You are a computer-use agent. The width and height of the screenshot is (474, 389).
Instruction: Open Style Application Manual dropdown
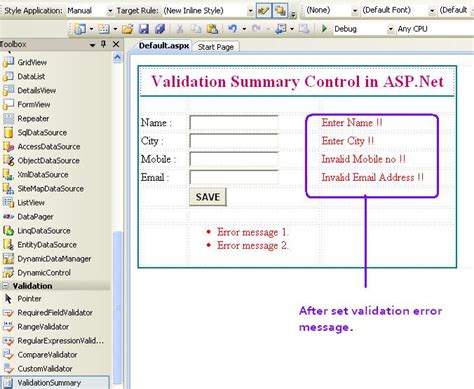point(110,11)
